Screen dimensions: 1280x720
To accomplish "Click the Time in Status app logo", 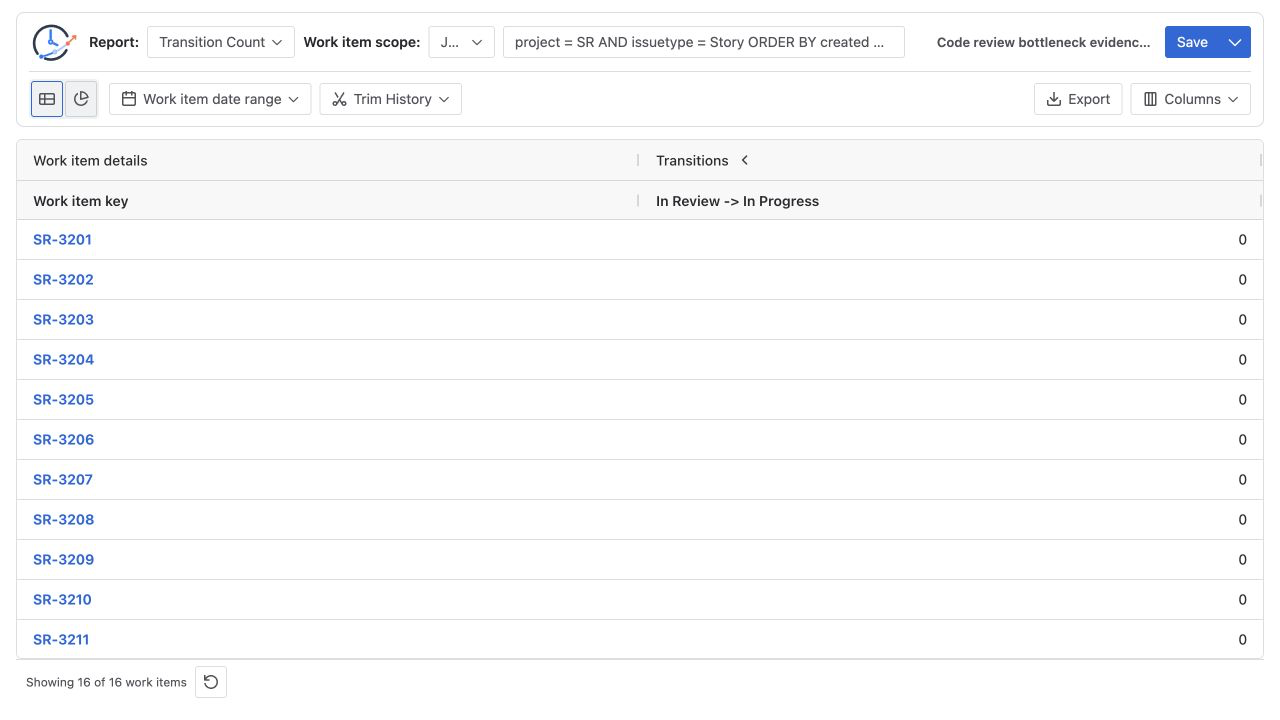I will pyautogui.click(x=54, y=42).
